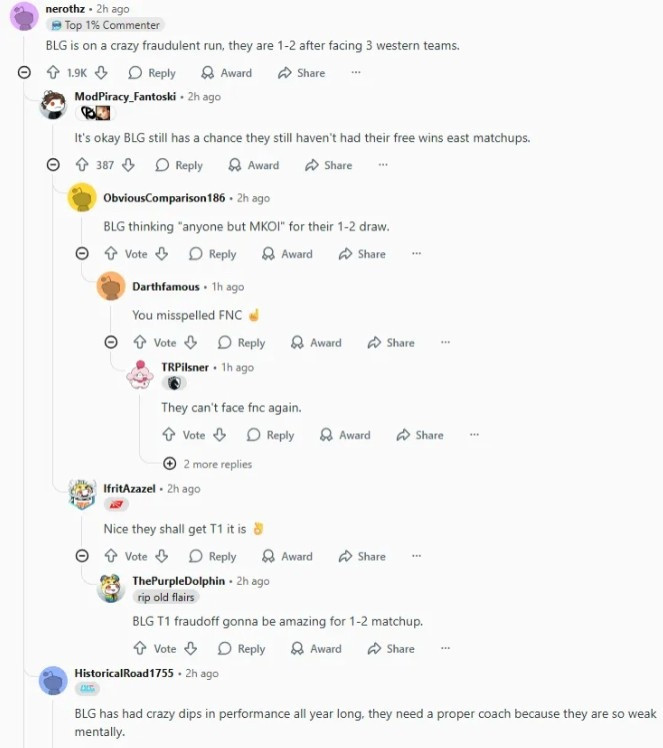The image size is (663, 748).
Task: Downvote Darthfamous's FNC comment
Action: 191,343
